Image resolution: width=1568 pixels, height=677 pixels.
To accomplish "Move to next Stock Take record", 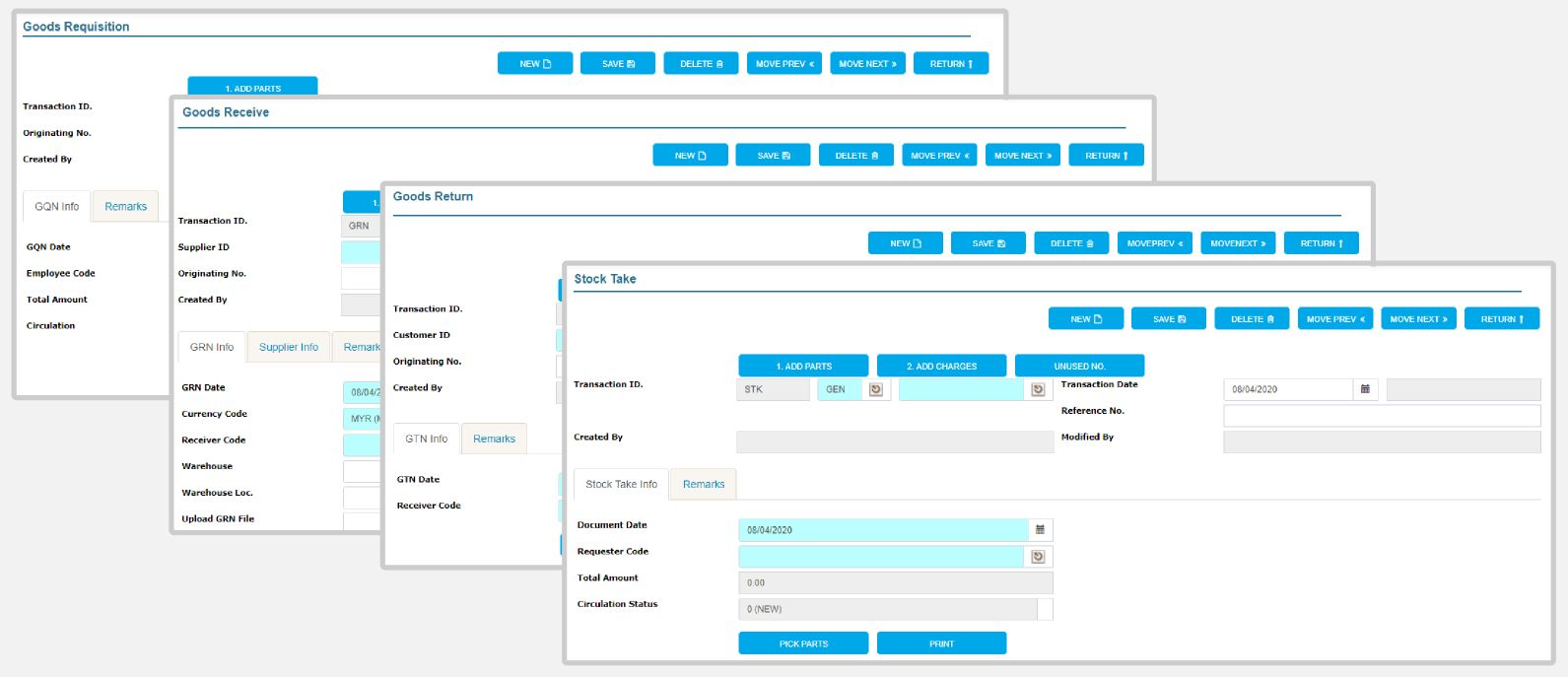I will tap(1418, 319).
